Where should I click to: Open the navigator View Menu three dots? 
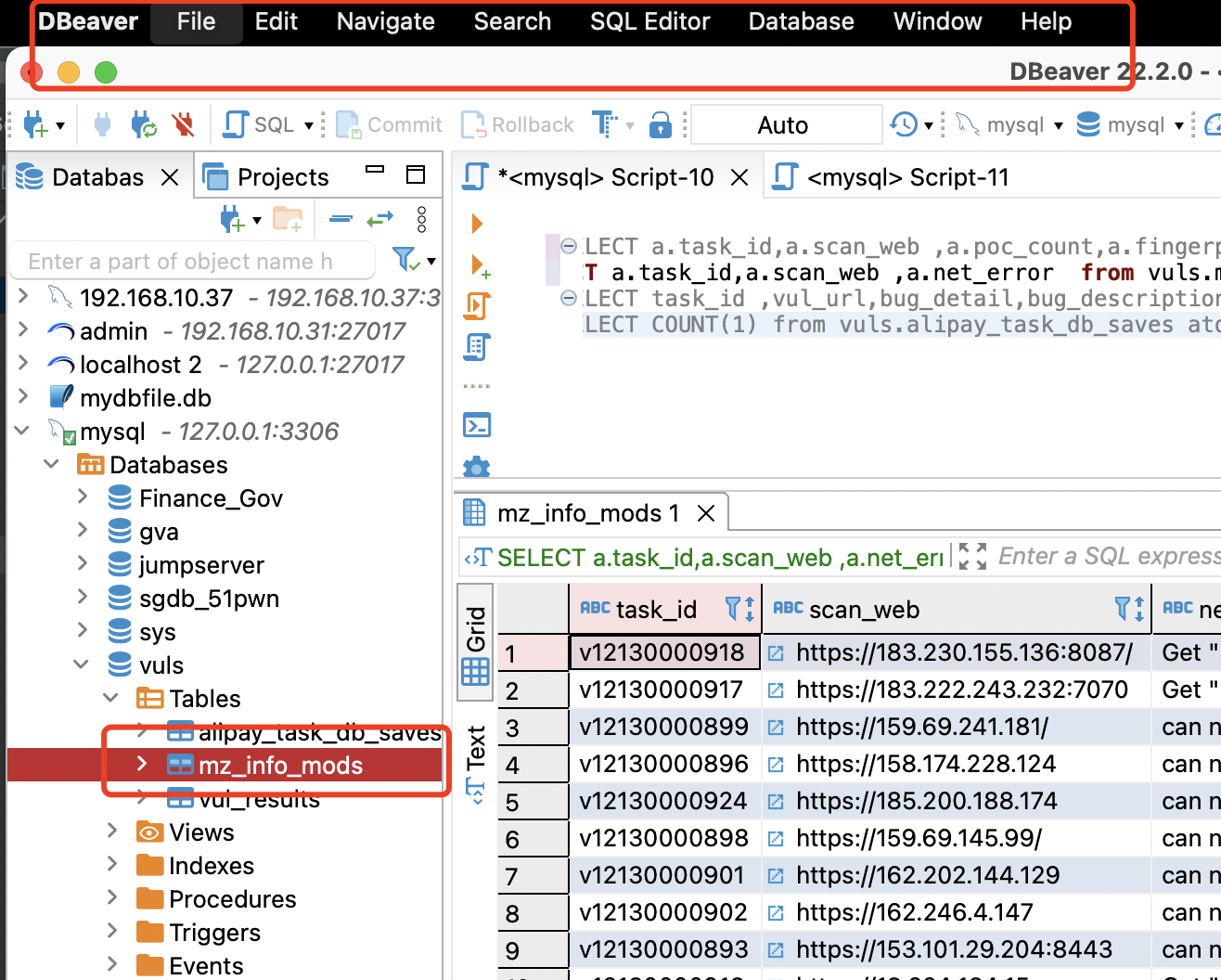coord(422,220)
